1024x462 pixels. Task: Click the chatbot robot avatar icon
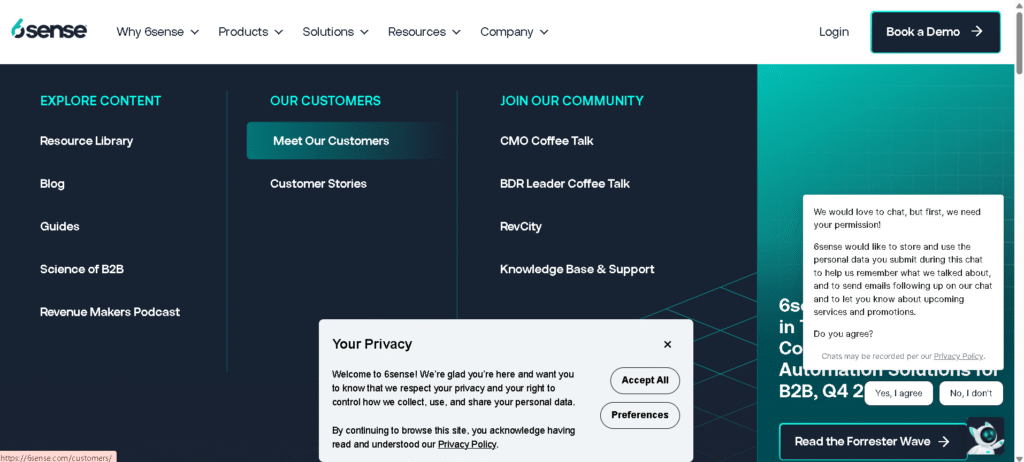(x=985, y=436)
